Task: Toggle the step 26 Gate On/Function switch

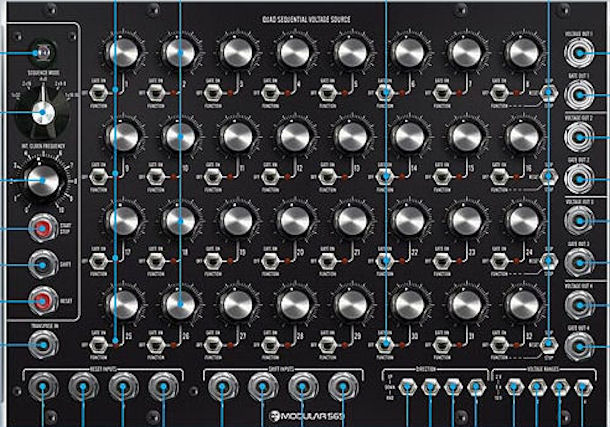Action: (x=158, y=346)
